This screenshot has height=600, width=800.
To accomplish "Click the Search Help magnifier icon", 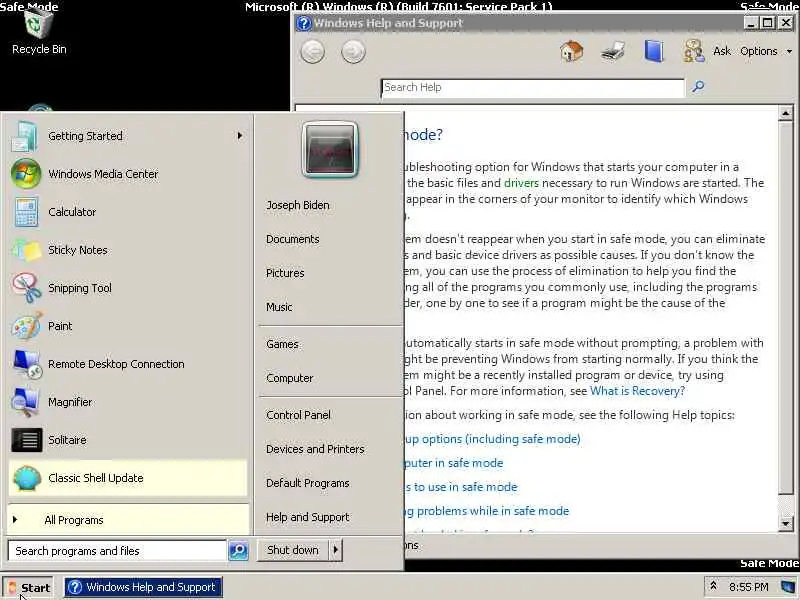I will (x=698, y=87).
